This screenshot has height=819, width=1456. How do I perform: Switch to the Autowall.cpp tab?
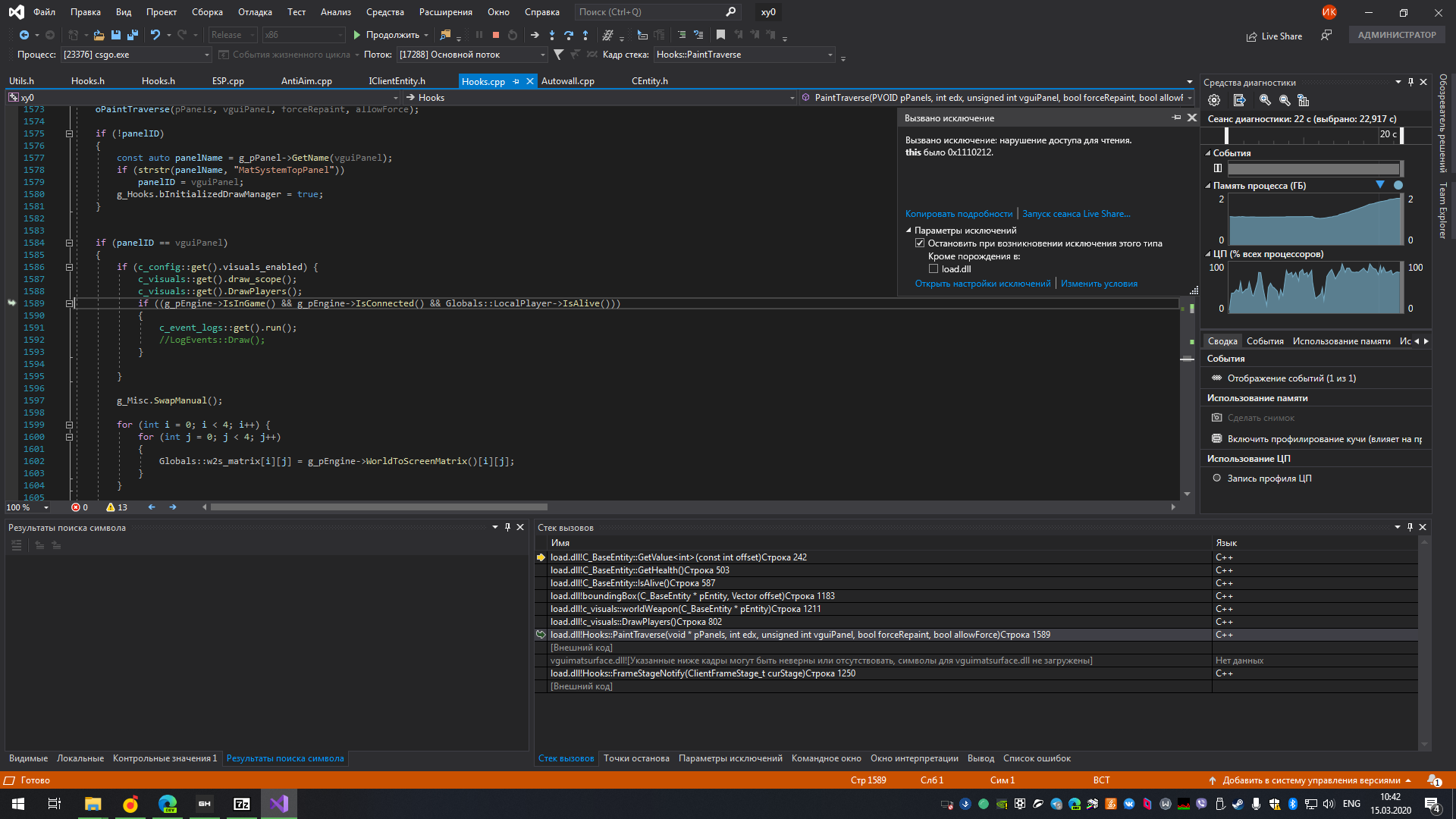click(567, 81)
